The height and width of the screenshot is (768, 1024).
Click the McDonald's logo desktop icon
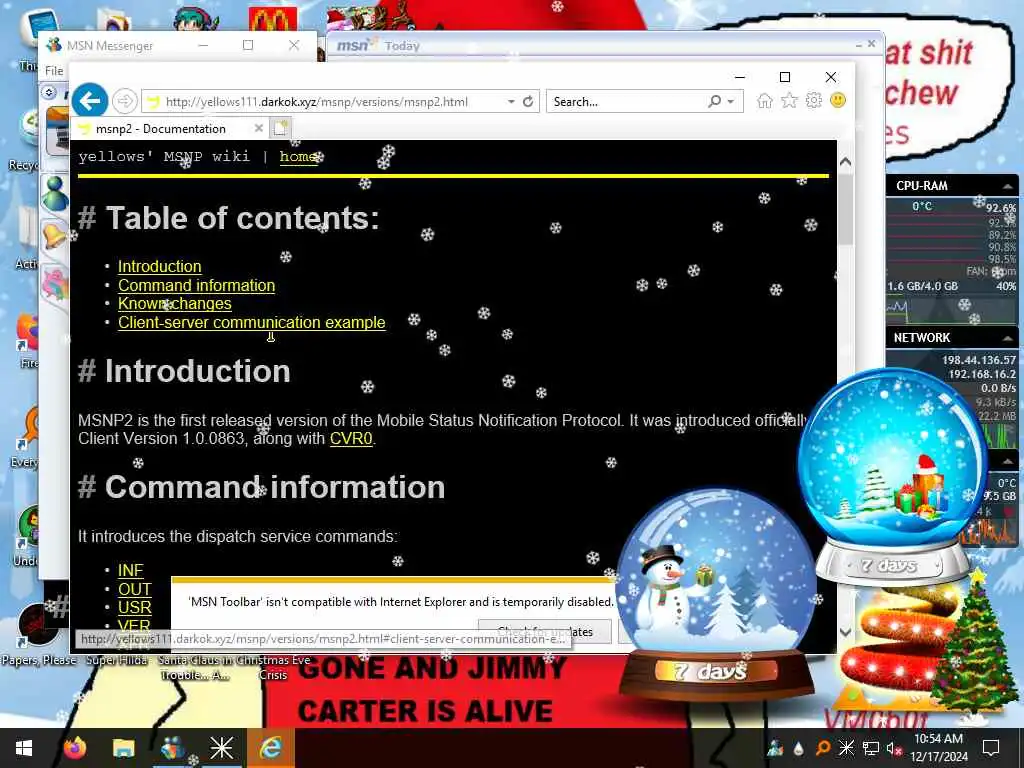coord(272,20)
